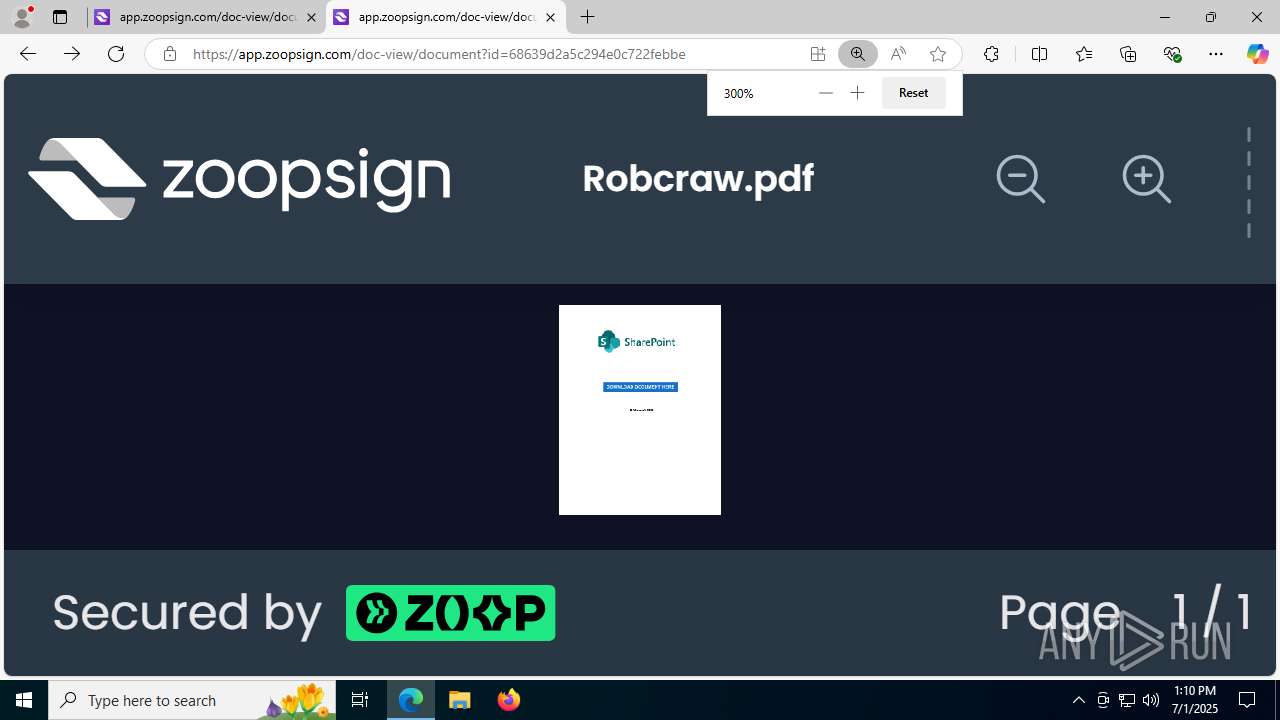Increase browser zoom with plus button
The height and width of the screenshot is (720, 1280).
[857, 93]
